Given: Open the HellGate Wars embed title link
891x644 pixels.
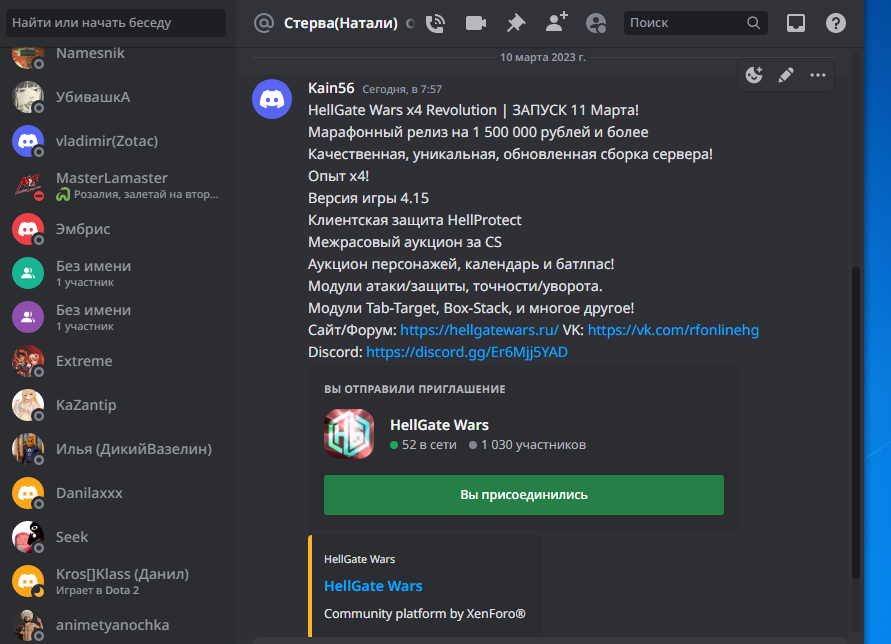Looking at the screenshot, I should coord(373,586).
